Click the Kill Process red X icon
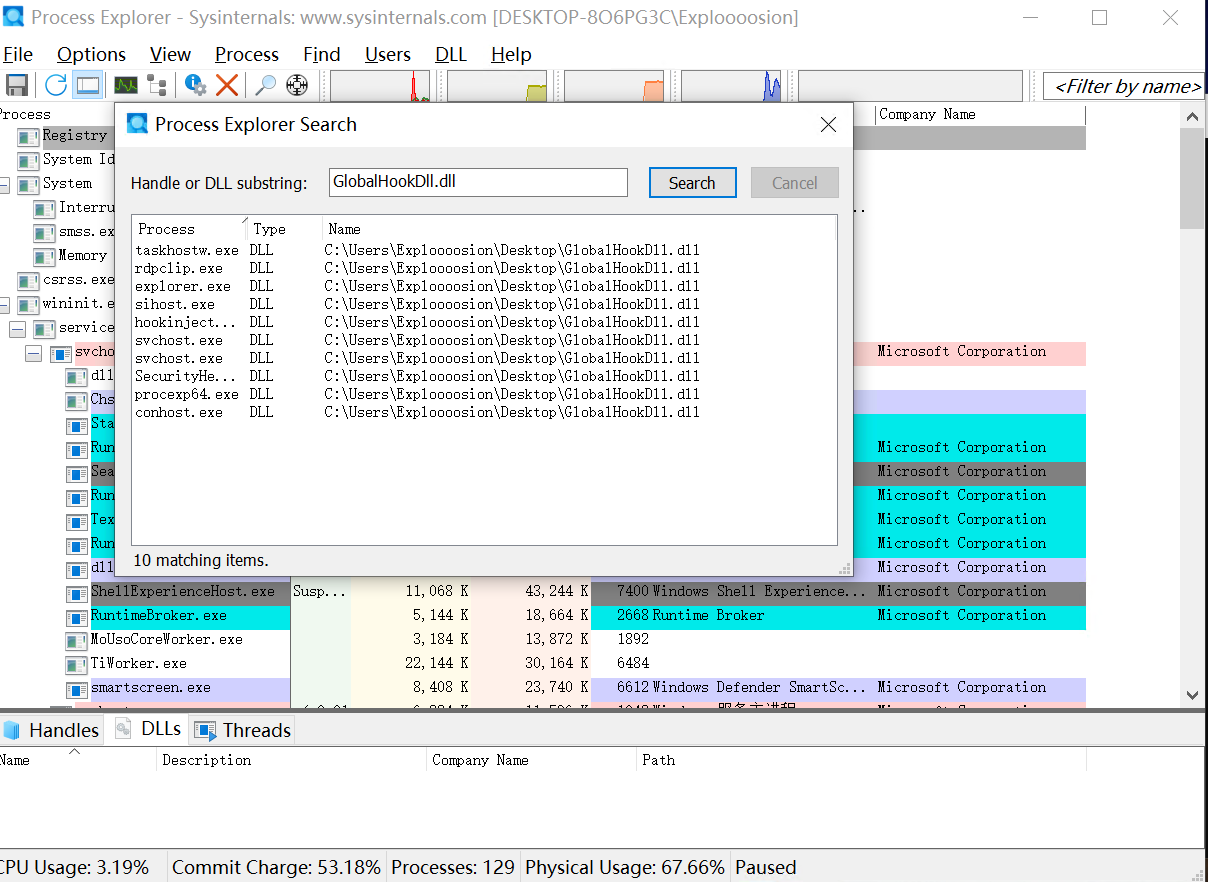 [227, 85]
